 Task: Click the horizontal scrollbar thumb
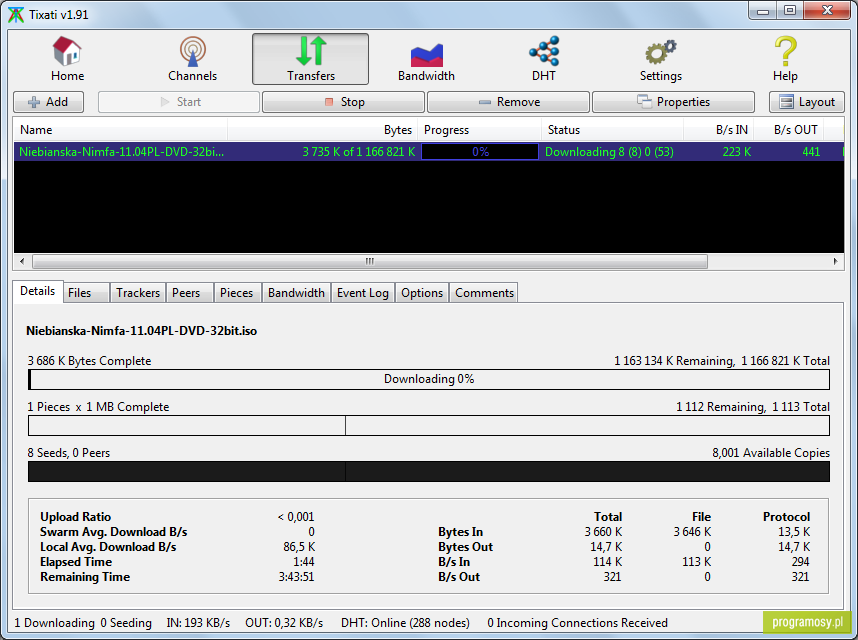370,261
